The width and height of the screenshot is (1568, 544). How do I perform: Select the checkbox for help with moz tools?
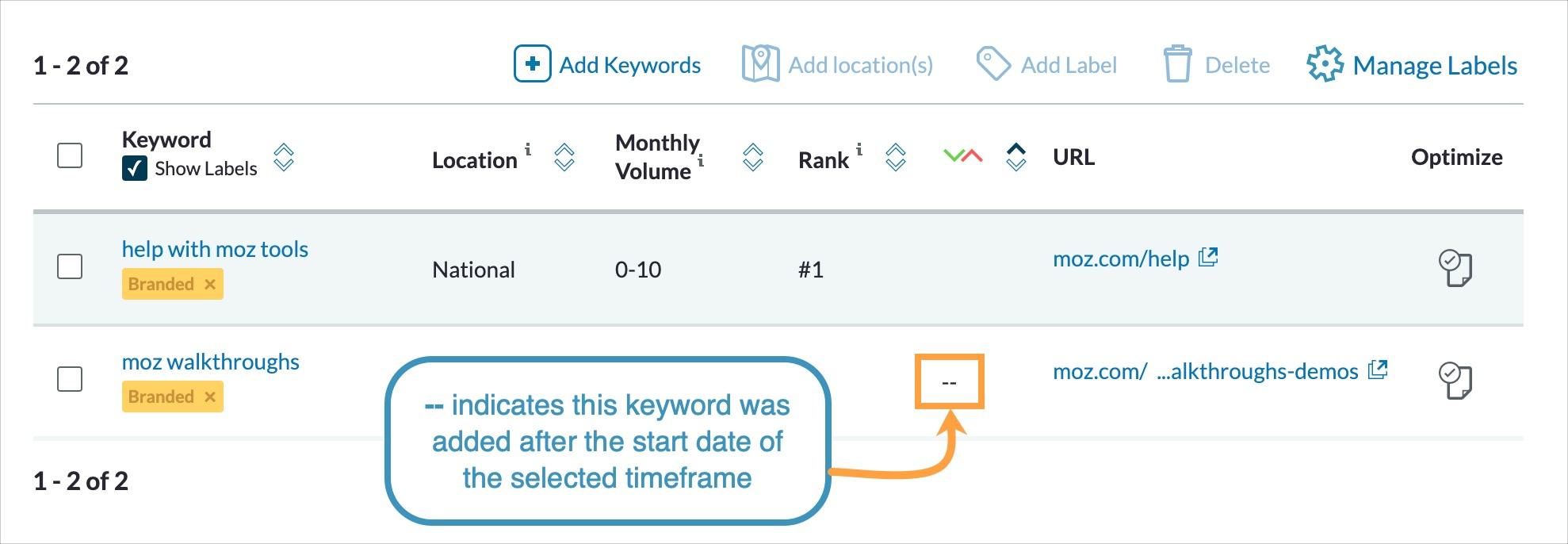(x=68, y=268)
